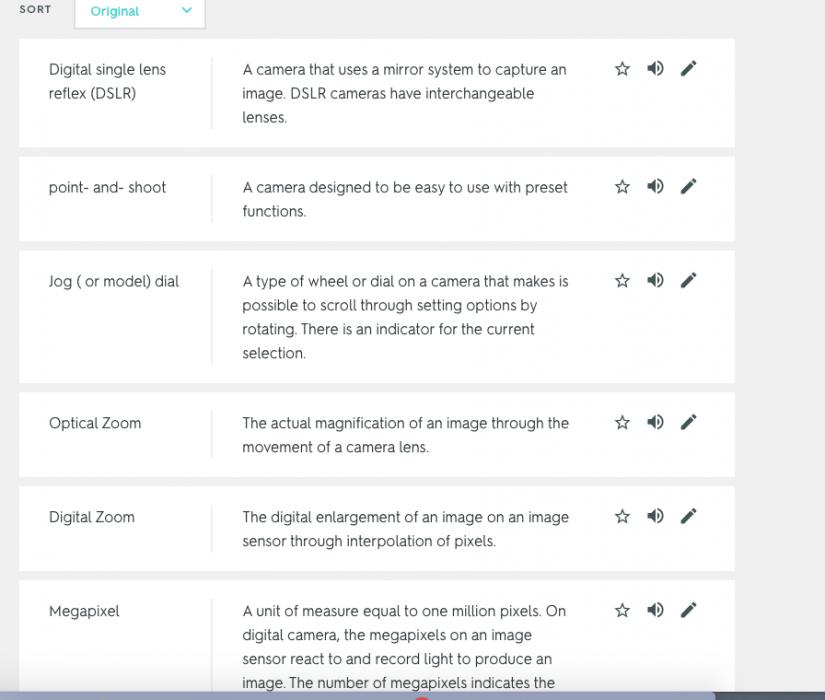Star the Digital Zoom term
This screenshot has width=825, height=700.
coord(622,517)
